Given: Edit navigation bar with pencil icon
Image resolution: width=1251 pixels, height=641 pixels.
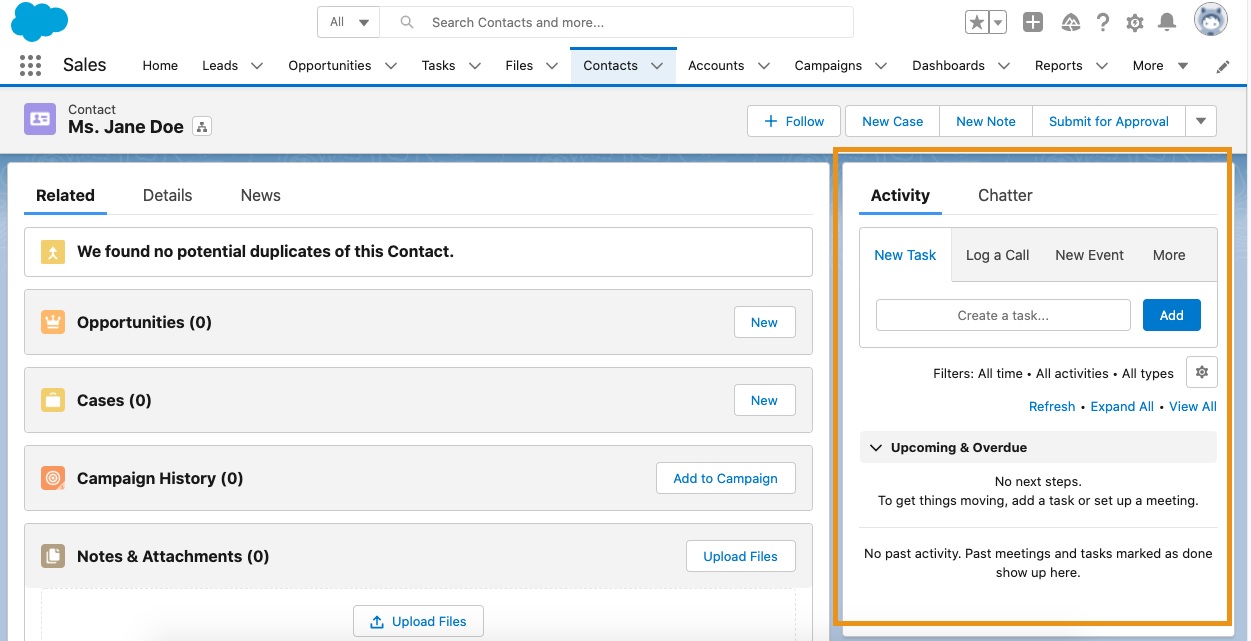Looking at the screenshot, I should pos(1223,66).
